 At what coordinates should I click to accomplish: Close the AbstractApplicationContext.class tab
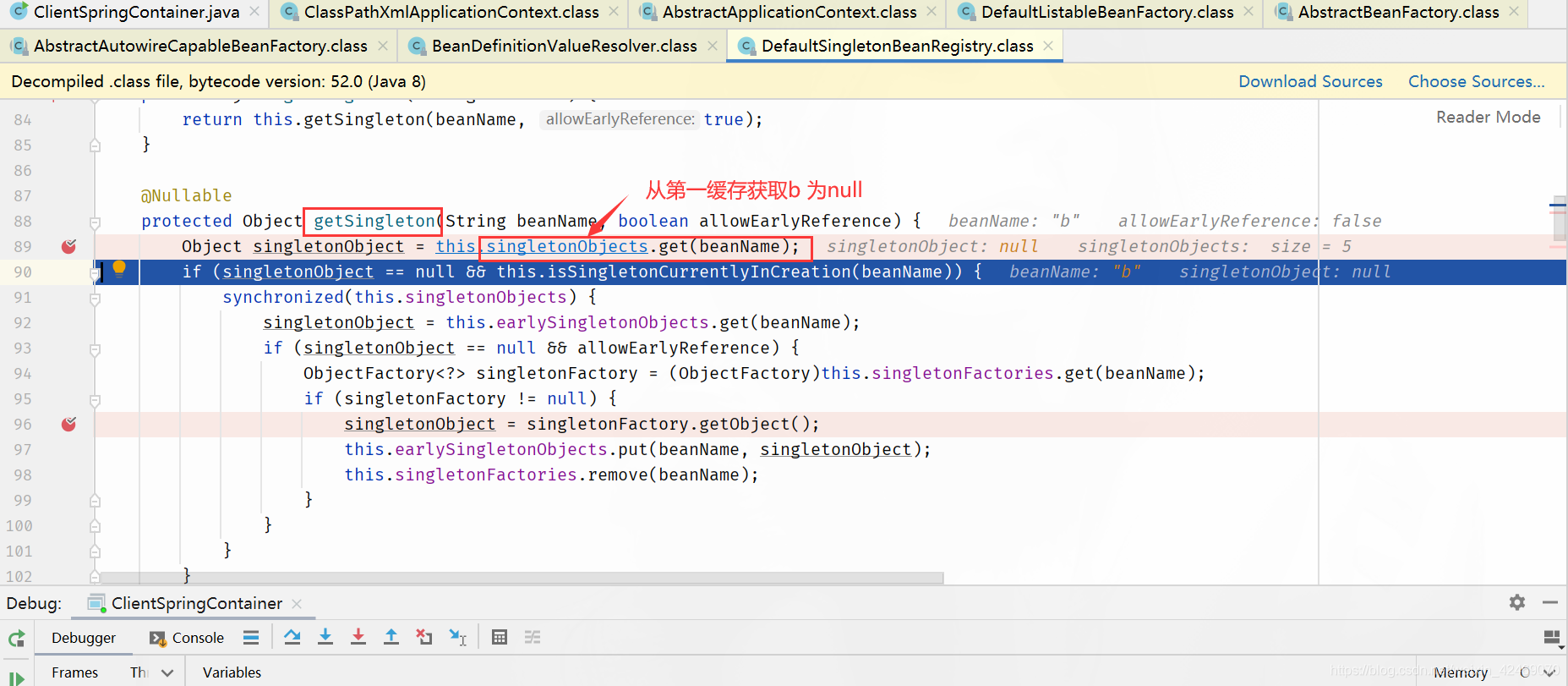tap(932, 12)
